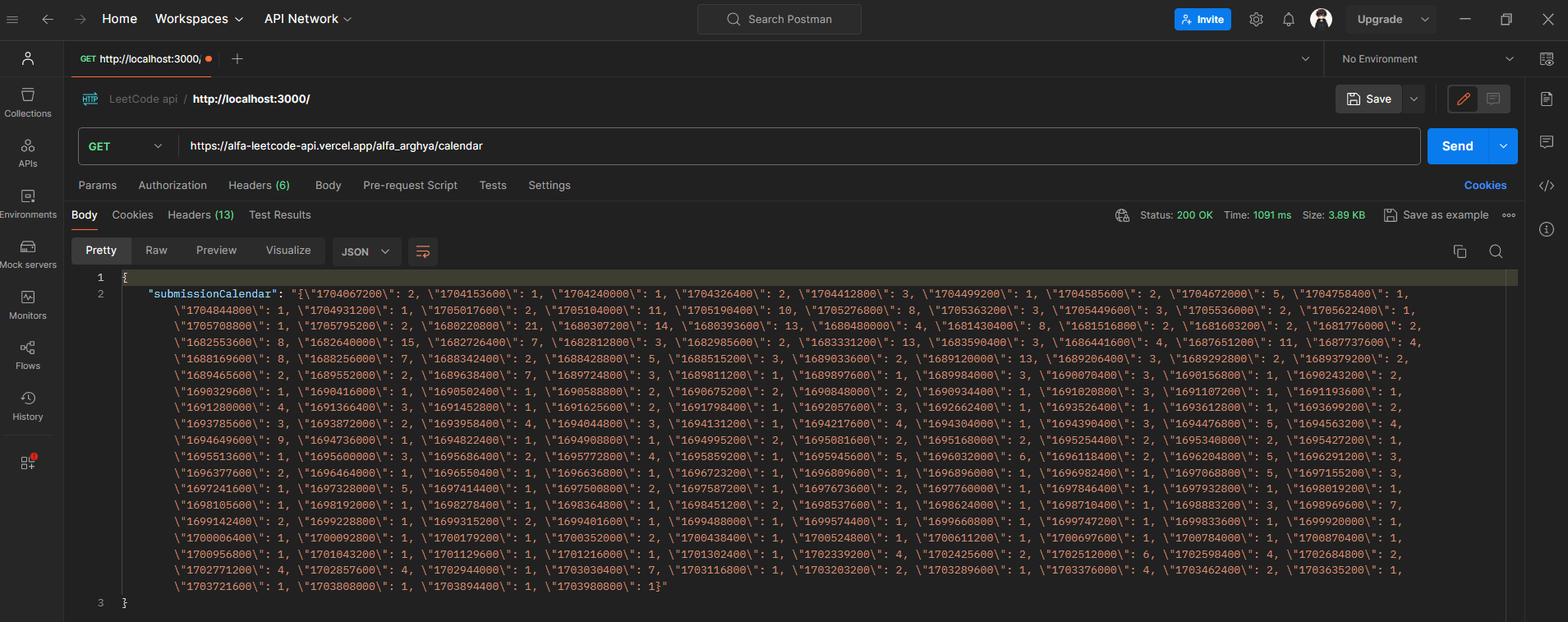This screenshot has width=1568, height=622.
Task: Open the Collections sidebar panel
Action: tap(28, 103)
